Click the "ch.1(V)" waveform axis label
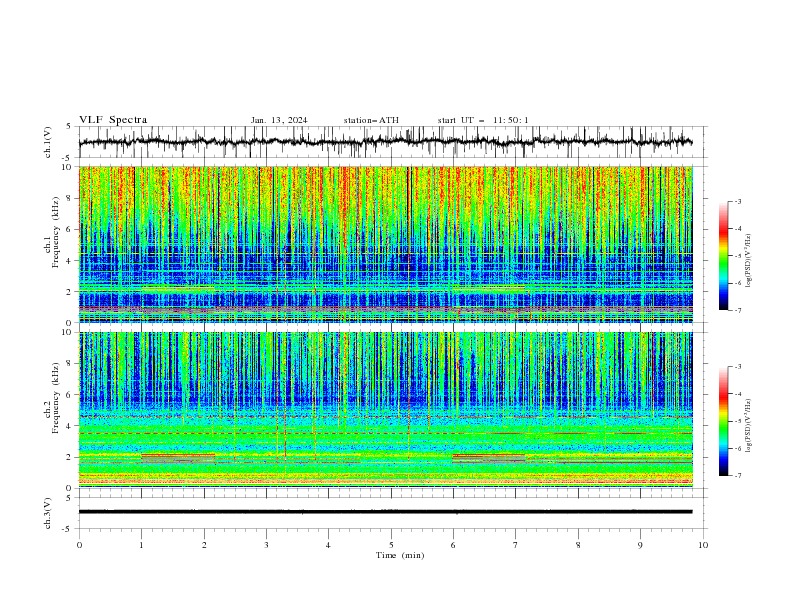Image resolution: width=792 pixels, height=612 pixels. [x=48, y=142]
